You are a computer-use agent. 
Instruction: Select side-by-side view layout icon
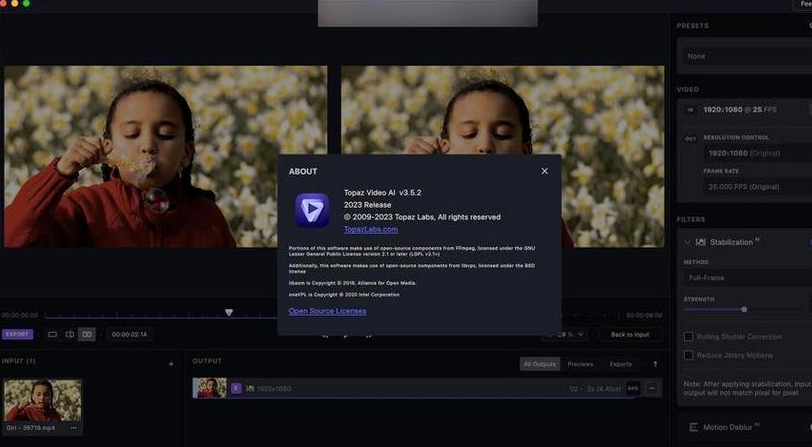coord(87,335)
